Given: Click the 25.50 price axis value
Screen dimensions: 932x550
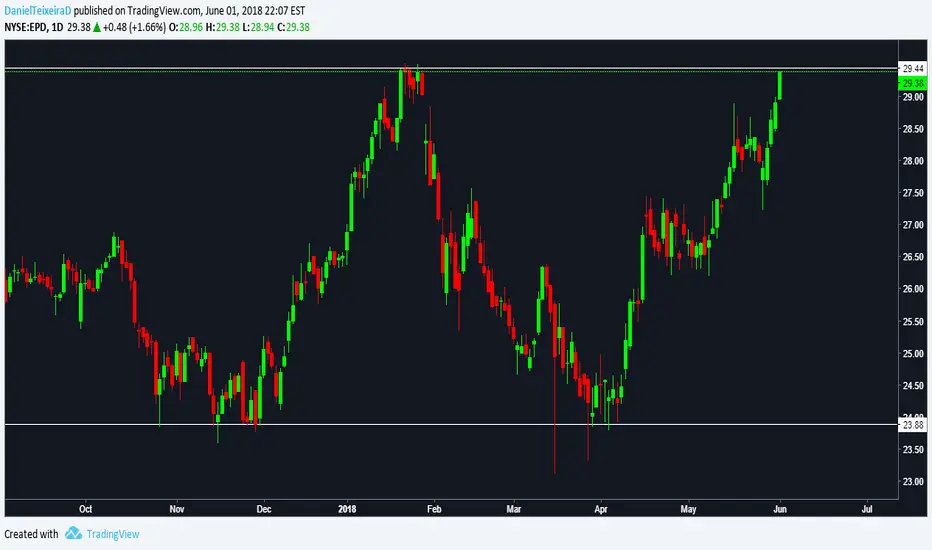Looking at the screenshot, I should (913, 322).
